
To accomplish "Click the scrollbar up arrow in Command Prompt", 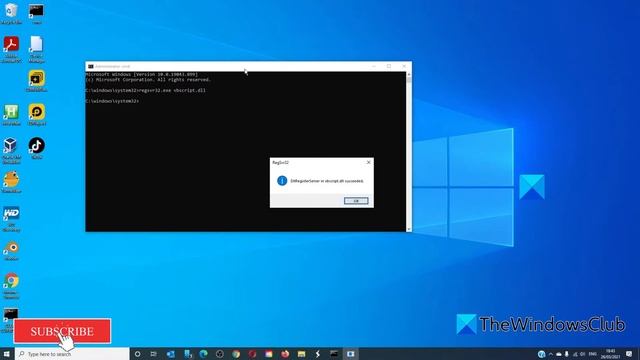I will pyautogui.click(x=409, y=75).
